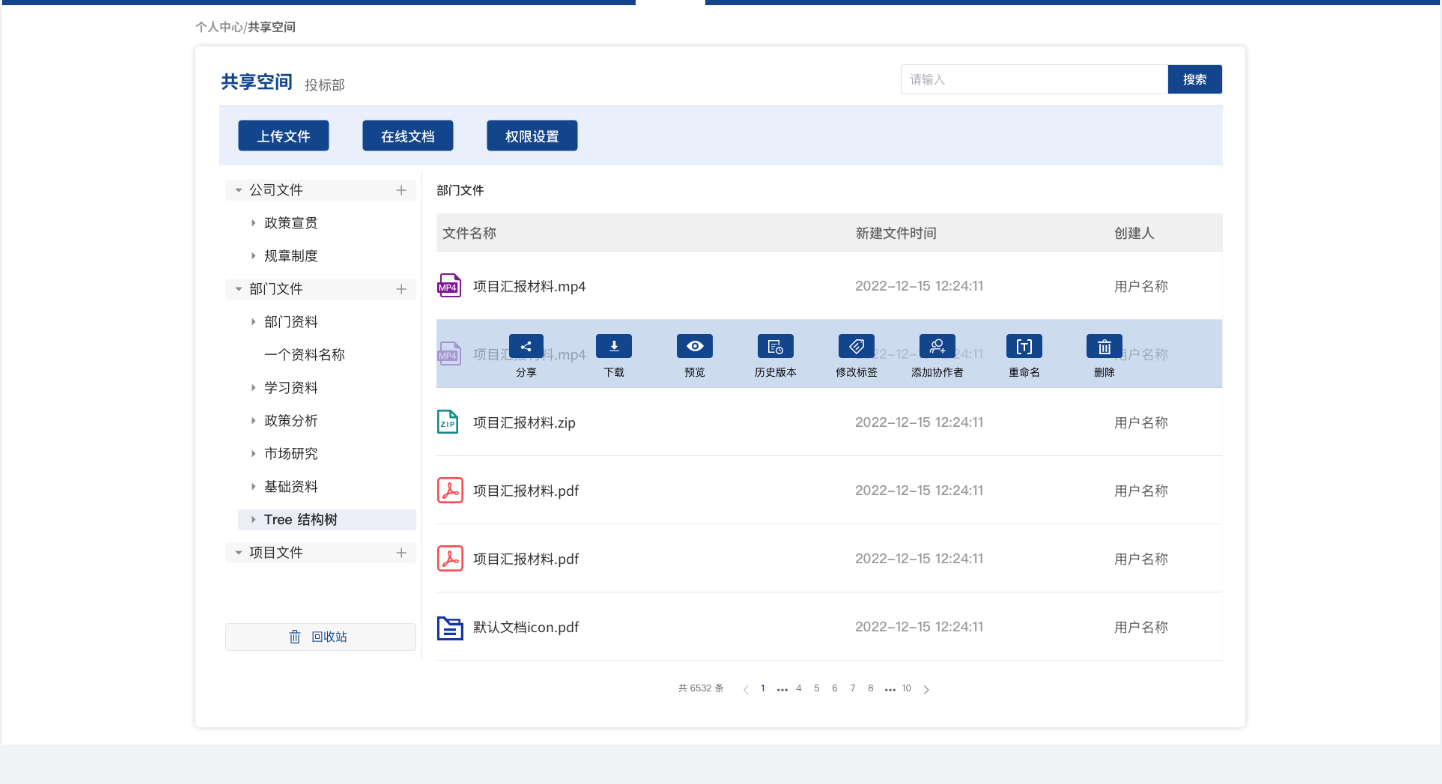Click the 部门文件 heading above the table
Image resolution: width=1442 pixels, height=784 pixels.
click(x=460, y=190)
